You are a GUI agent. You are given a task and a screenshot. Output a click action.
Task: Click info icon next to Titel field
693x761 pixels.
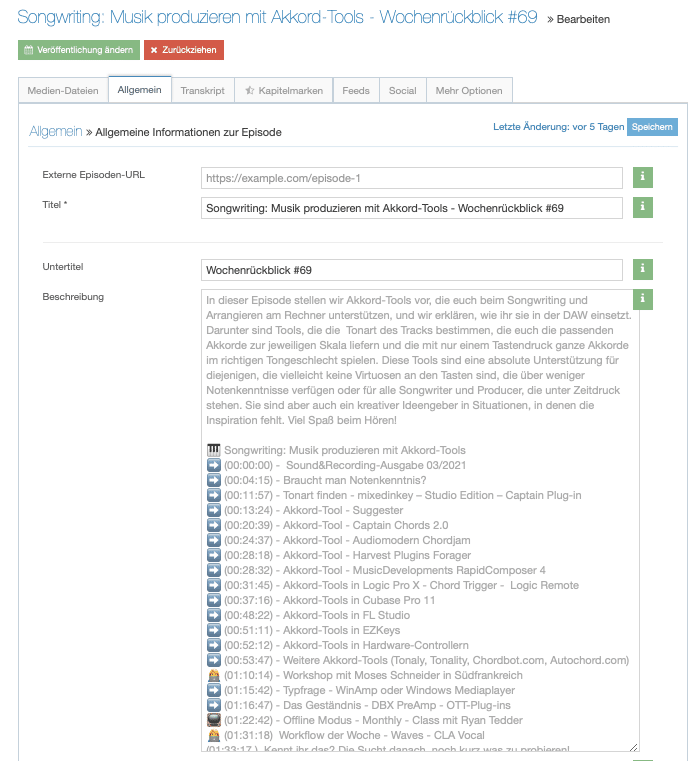point(644,207)
